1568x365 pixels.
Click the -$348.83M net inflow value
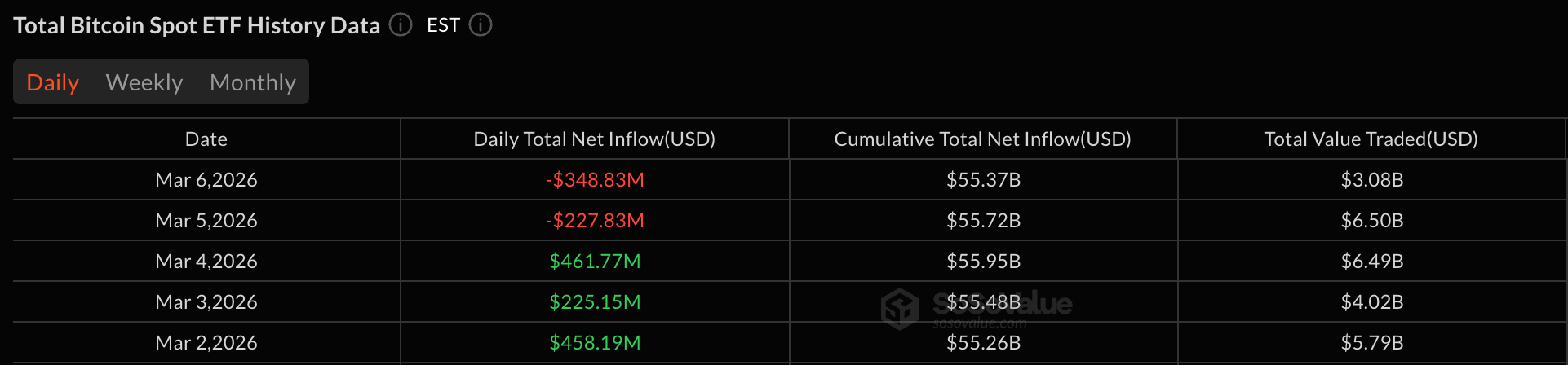point(595,180)
